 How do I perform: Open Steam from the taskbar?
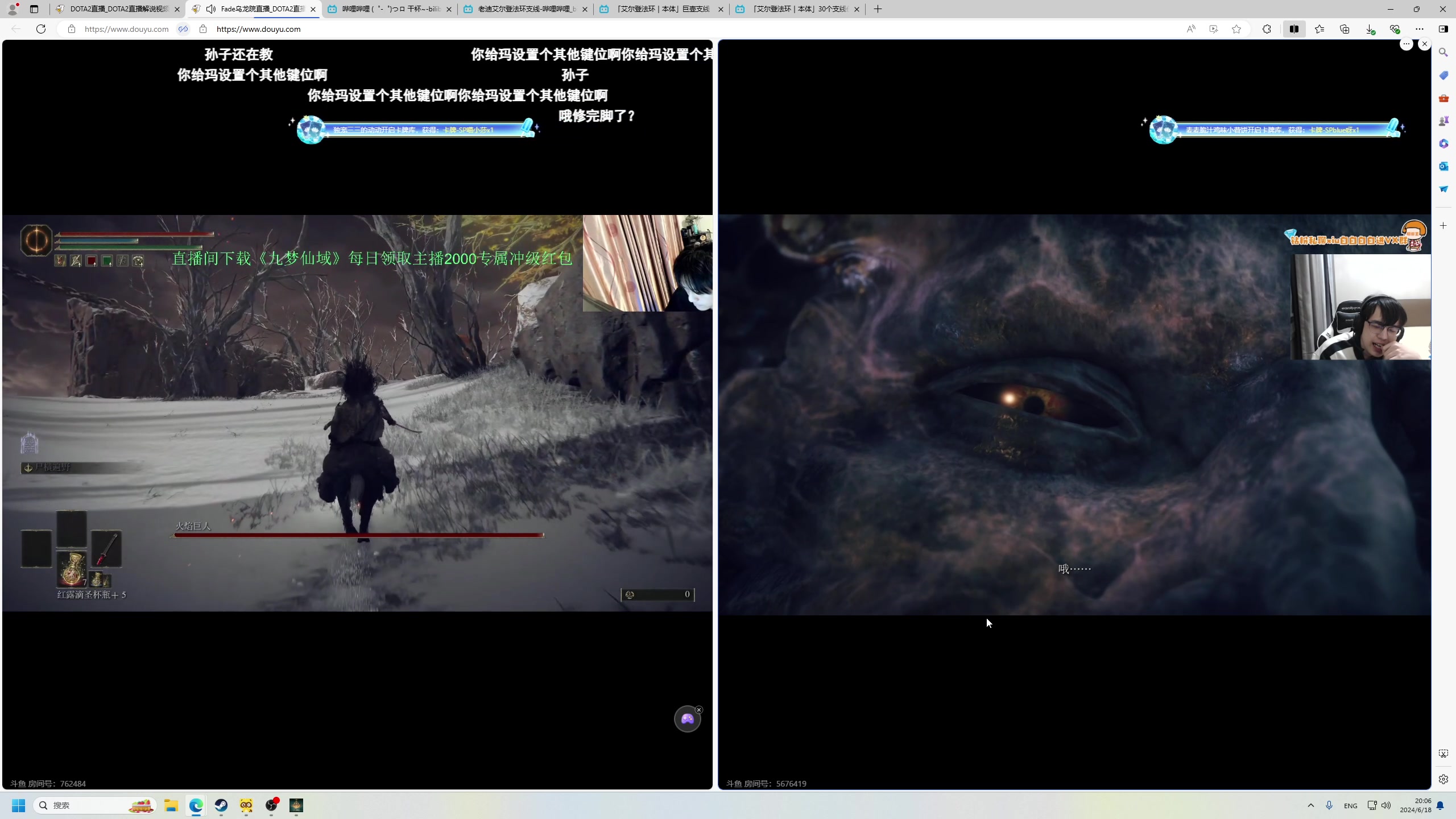[x=221, y=805]
